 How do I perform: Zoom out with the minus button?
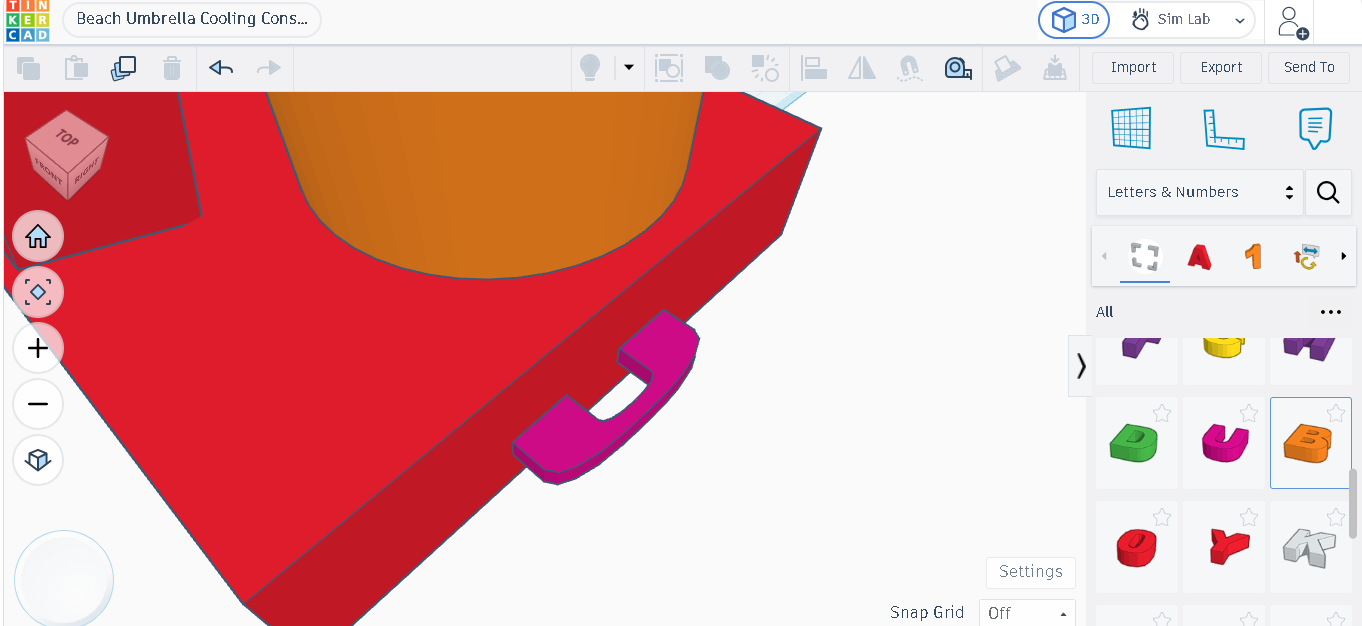point(38,404)
